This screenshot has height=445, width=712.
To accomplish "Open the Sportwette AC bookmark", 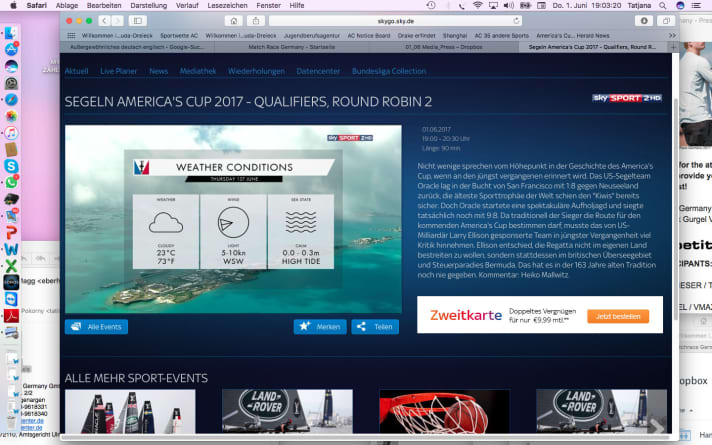I will click(179, 35).
